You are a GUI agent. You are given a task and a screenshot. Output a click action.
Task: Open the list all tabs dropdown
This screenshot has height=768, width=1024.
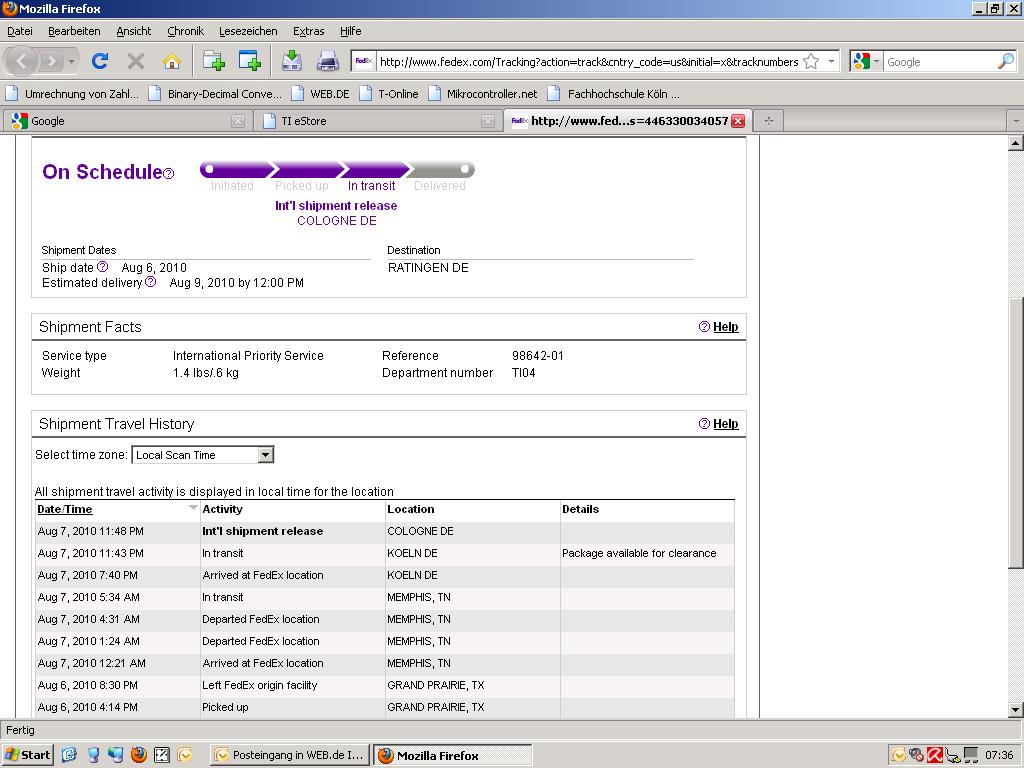(x=1015, y=121)
